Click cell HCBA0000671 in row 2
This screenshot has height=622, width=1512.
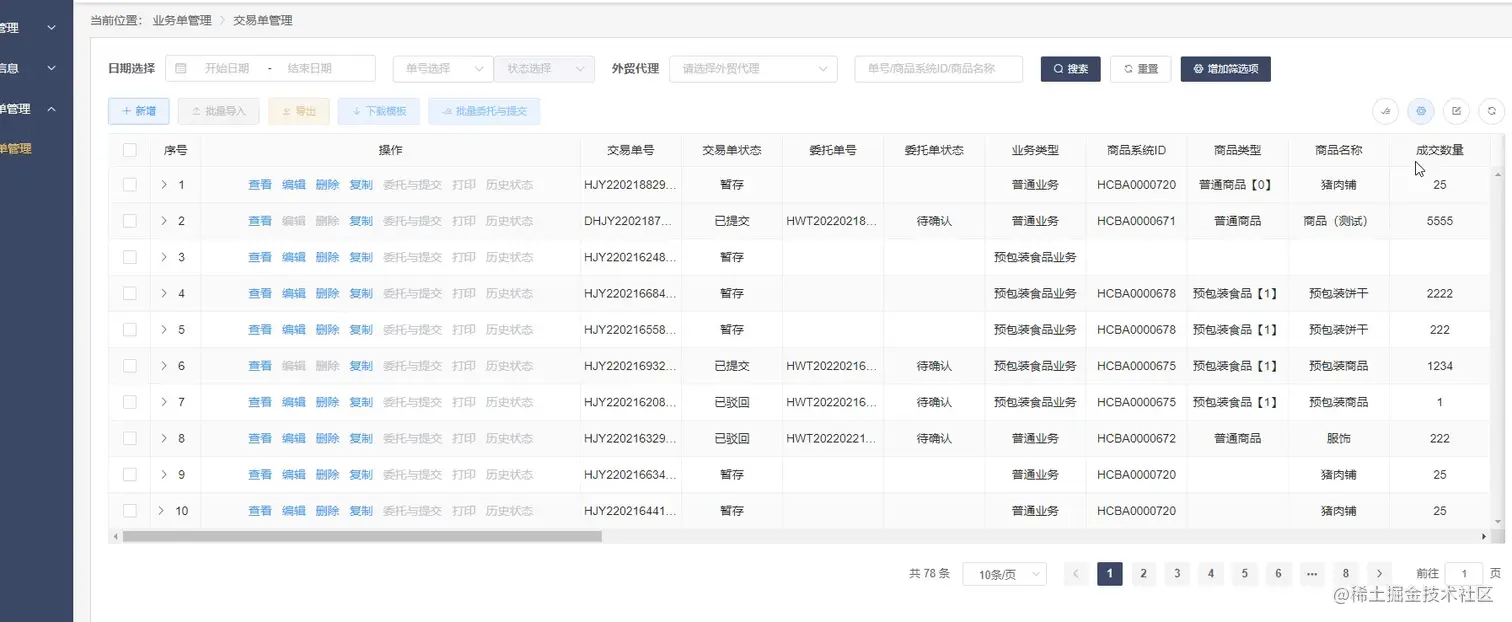[1136, 221]
